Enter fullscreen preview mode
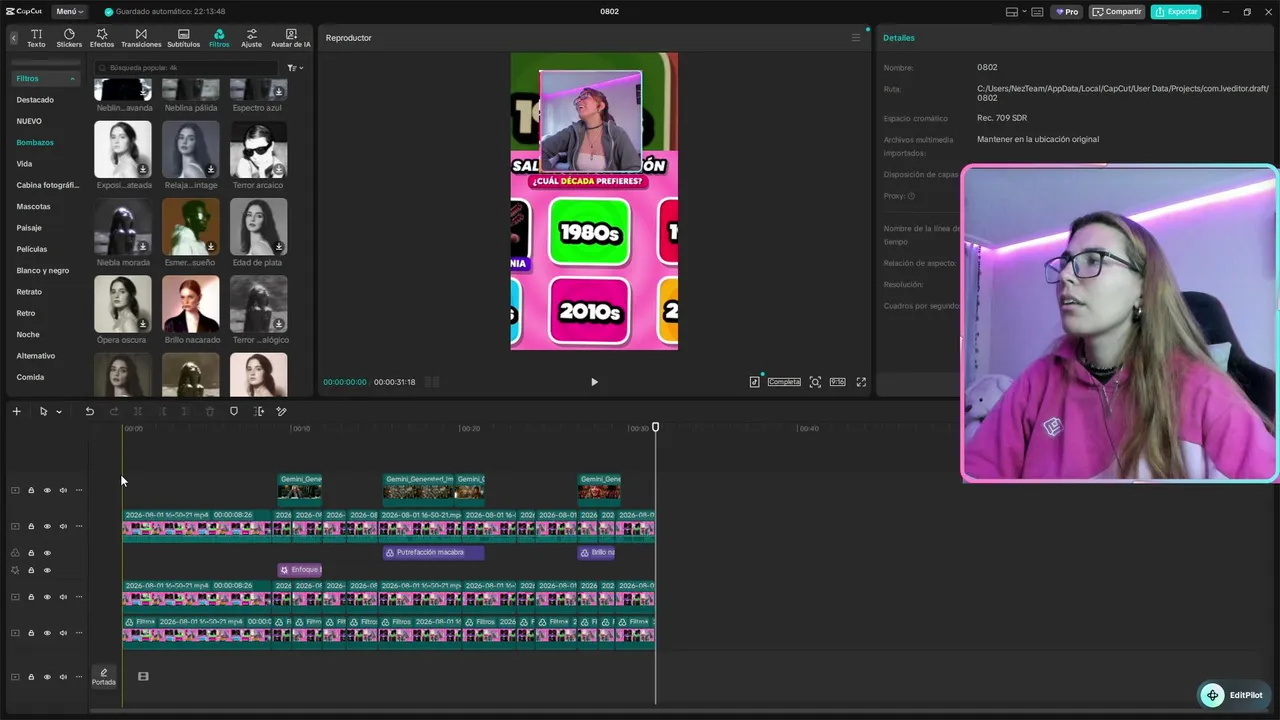 tap(861, 382)
